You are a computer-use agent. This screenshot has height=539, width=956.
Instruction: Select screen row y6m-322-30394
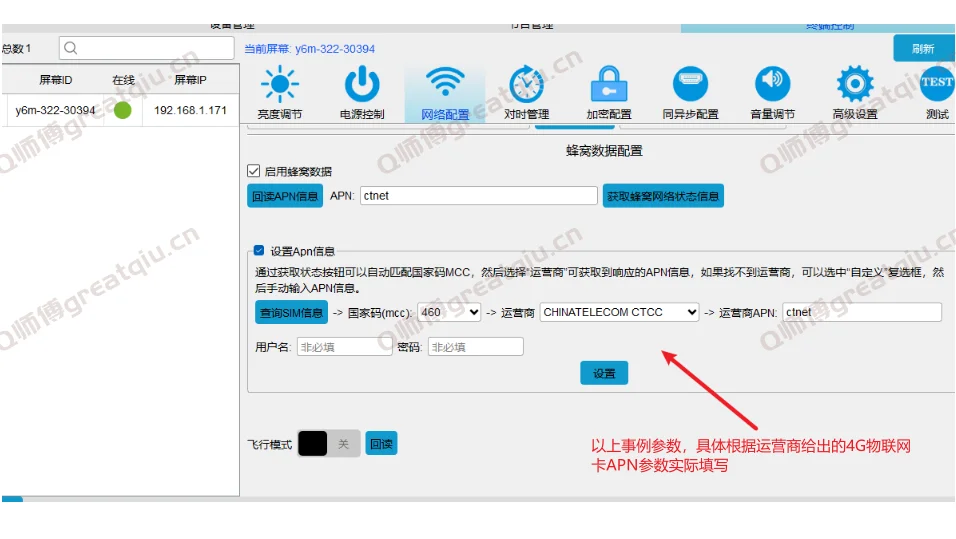pyautogui.click(x=56, y=110)
